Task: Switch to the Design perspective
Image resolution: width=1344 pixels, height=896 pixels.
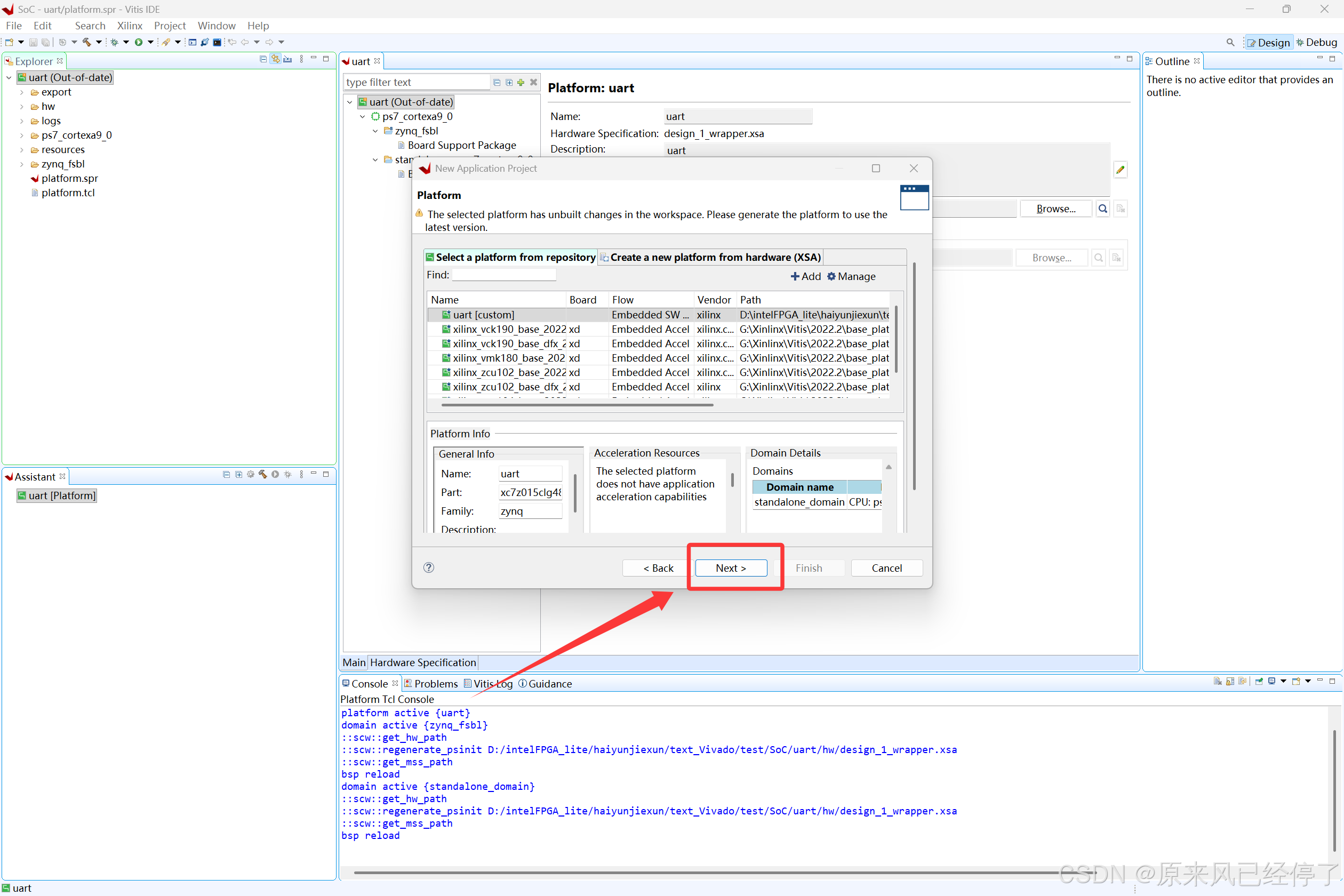Action: coord(1268,42)
